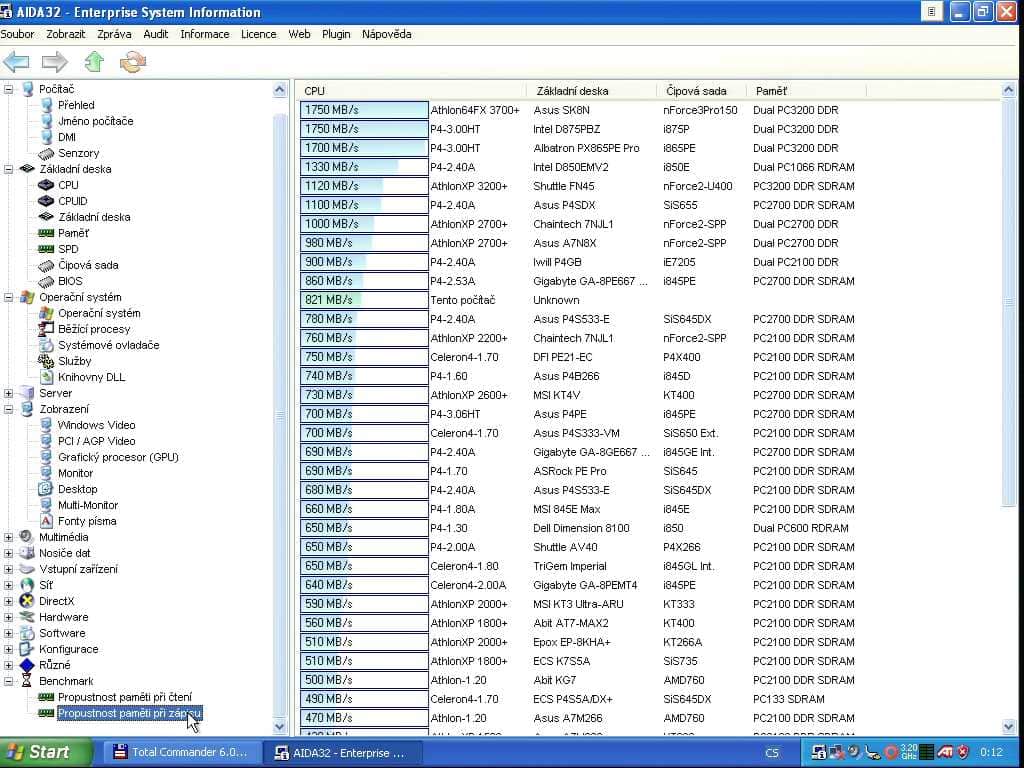Switch to Total Commander taskbar button
This screenshot has height=768, width=1024.
coord(180,752)
